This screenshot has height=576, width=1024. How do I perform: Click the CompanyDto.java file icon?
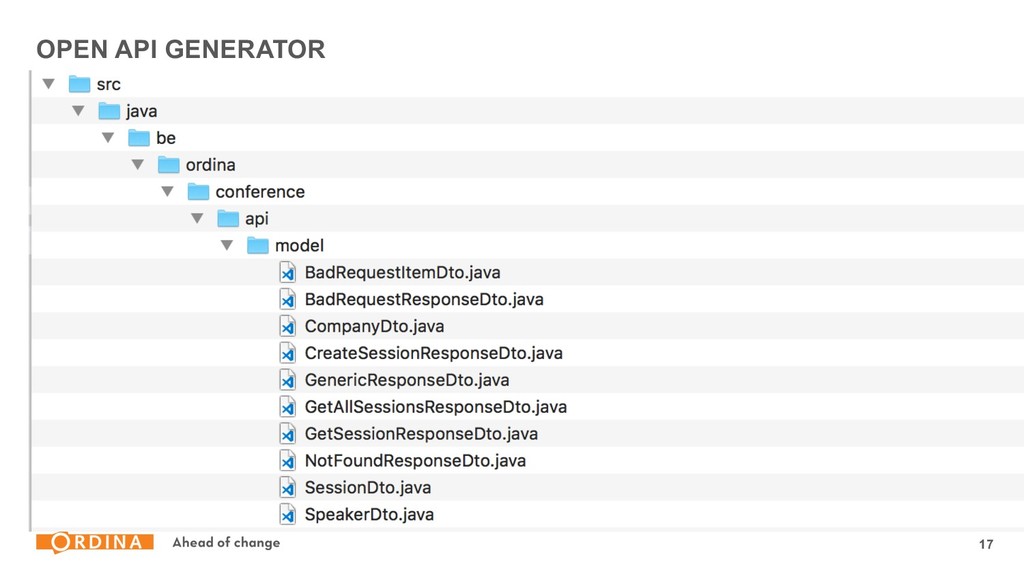pos(287,326)
